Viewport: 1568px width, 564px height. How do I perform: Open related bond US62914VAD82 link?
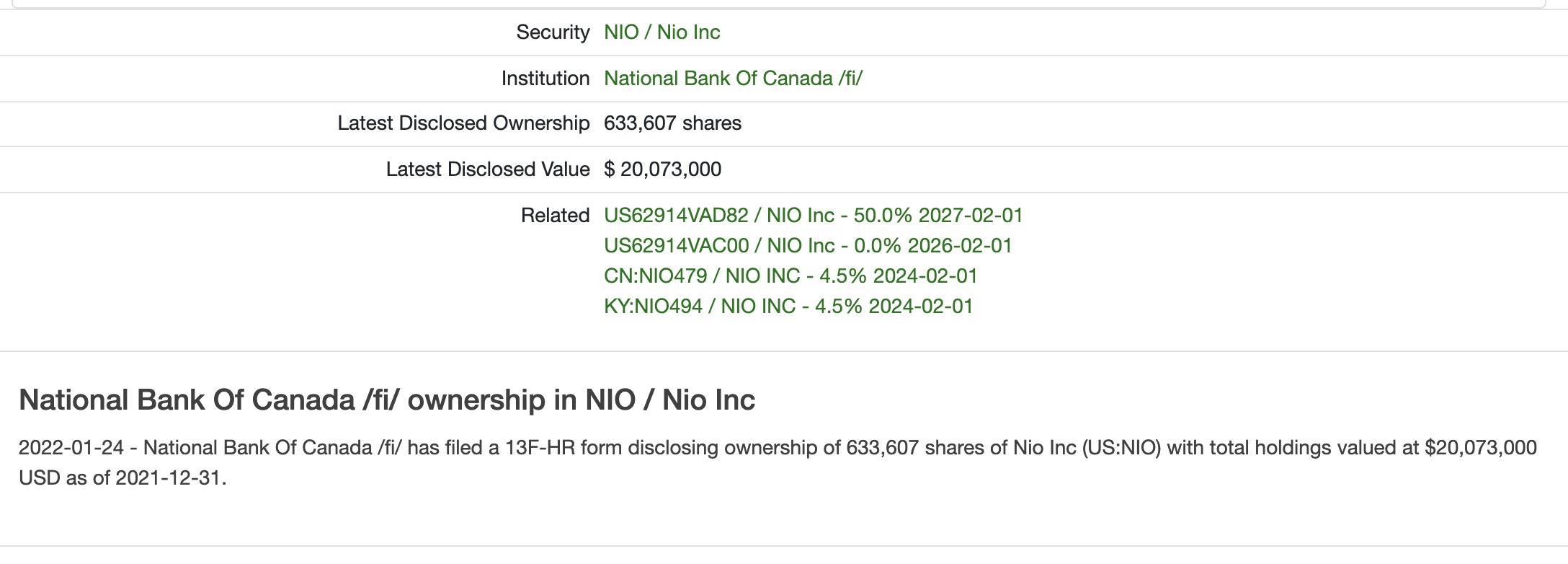tap(813, 216)
